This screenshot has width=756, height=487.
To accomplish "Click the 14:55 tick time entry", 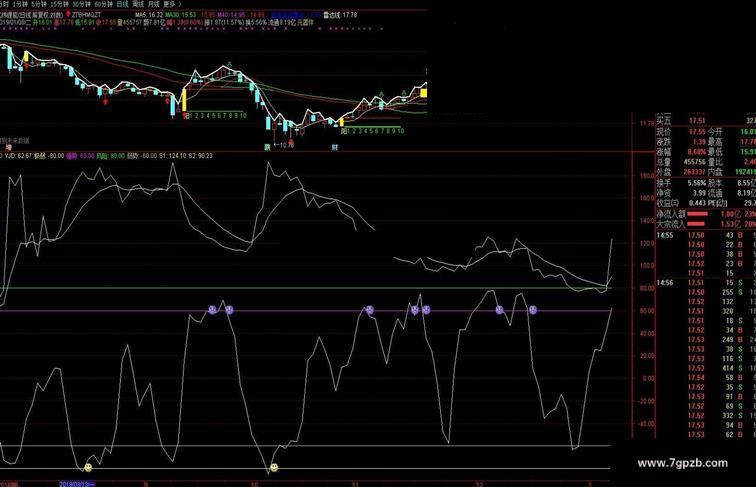I will [664, 235].
